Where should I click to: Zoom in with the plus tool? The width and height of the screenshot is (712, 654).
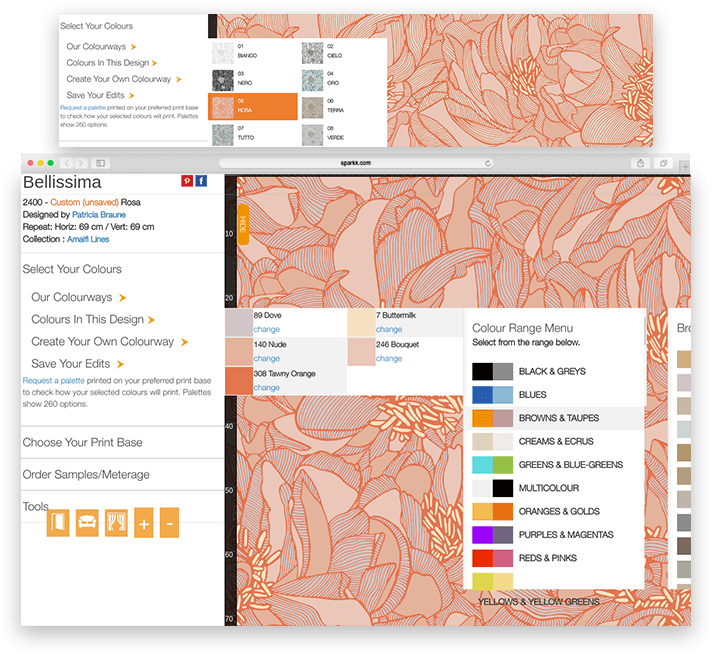point(144,523)
